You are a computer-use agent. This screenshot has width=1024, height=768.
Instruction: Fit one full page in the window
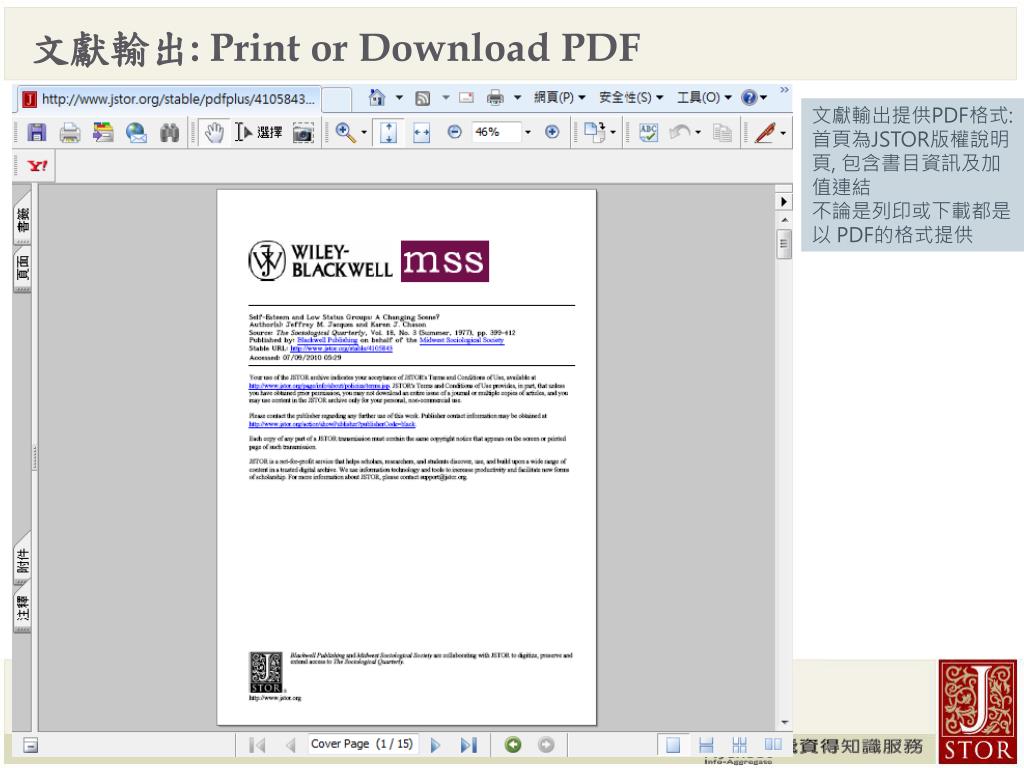[x=389, y=133]
